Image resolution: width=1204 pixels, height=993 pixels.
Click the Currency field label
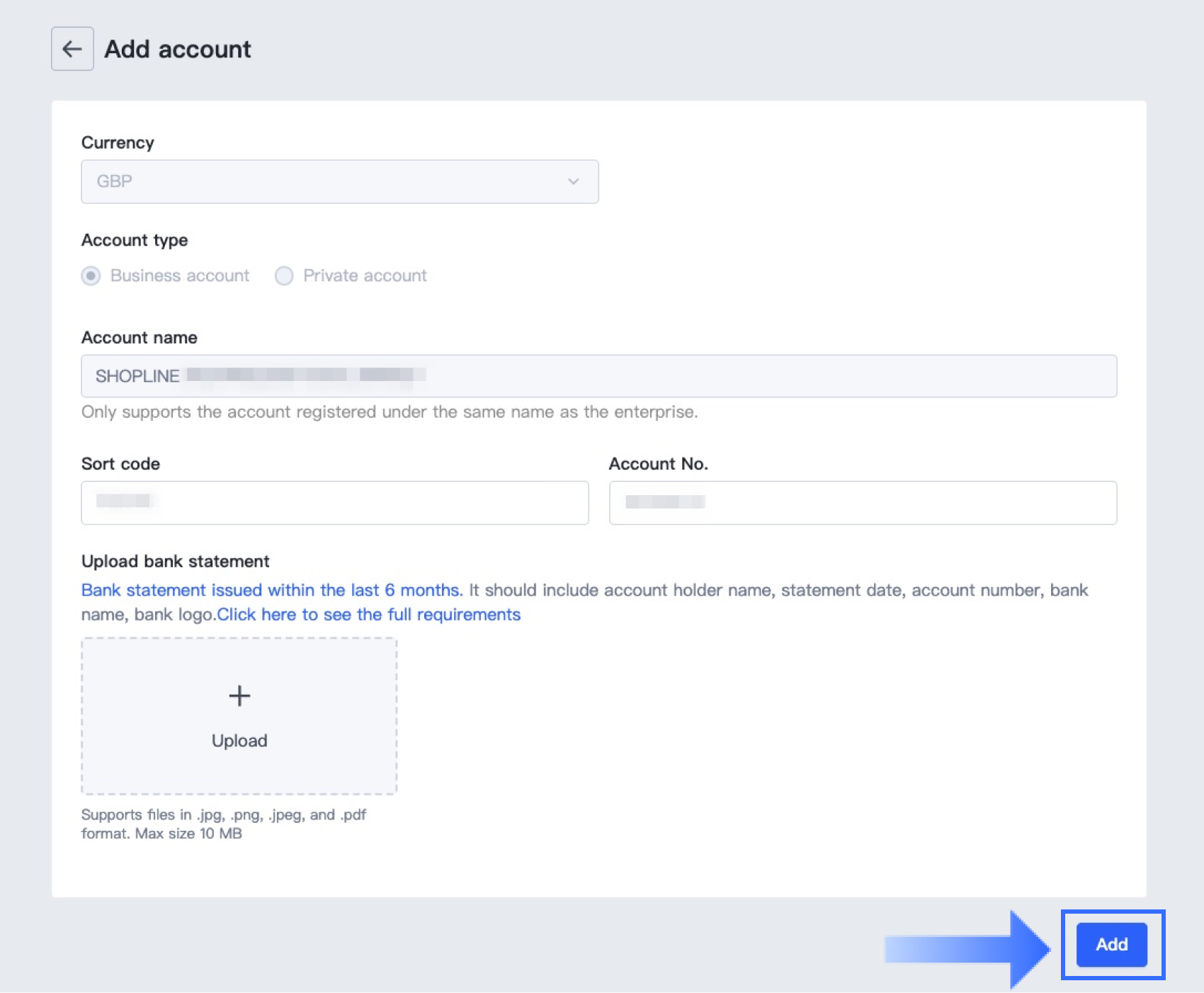click(118, 142)
